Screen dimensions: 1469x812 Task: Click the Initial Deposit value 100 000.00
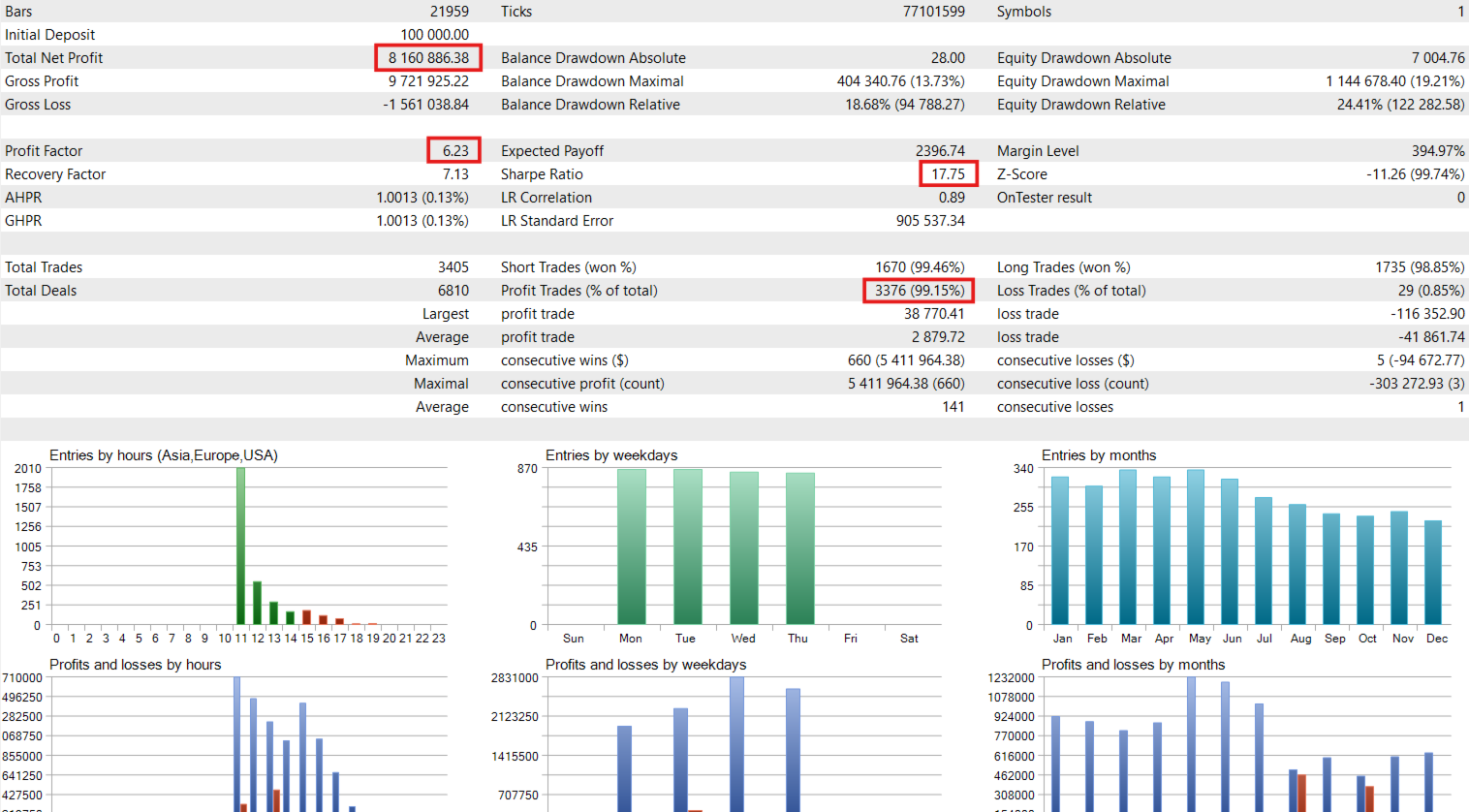click(434, 35)
